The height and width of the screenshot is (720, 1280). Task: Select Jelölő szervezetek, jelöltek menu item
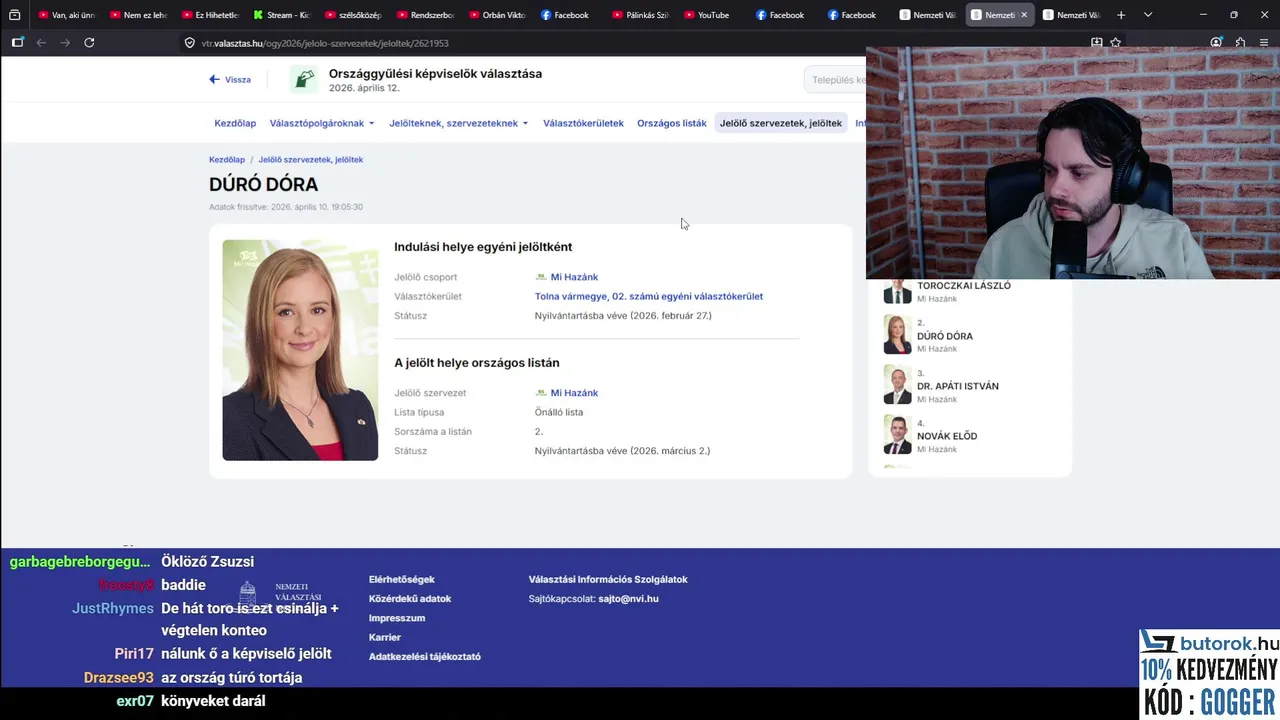[x=781, y=123]
